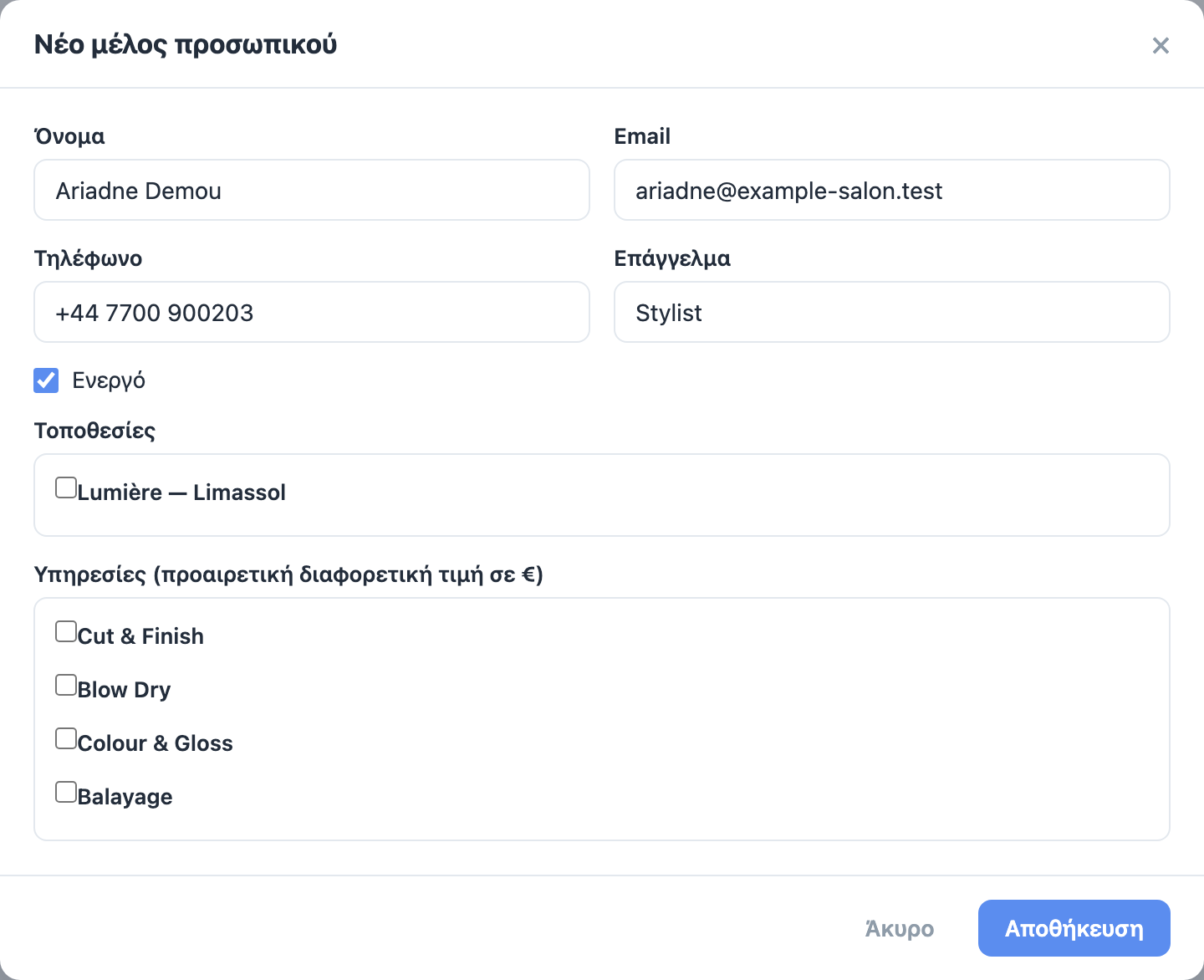Tick the Blow Dry checkbox
This screenshot has height=980, width=1204.
tap(66, 685)
